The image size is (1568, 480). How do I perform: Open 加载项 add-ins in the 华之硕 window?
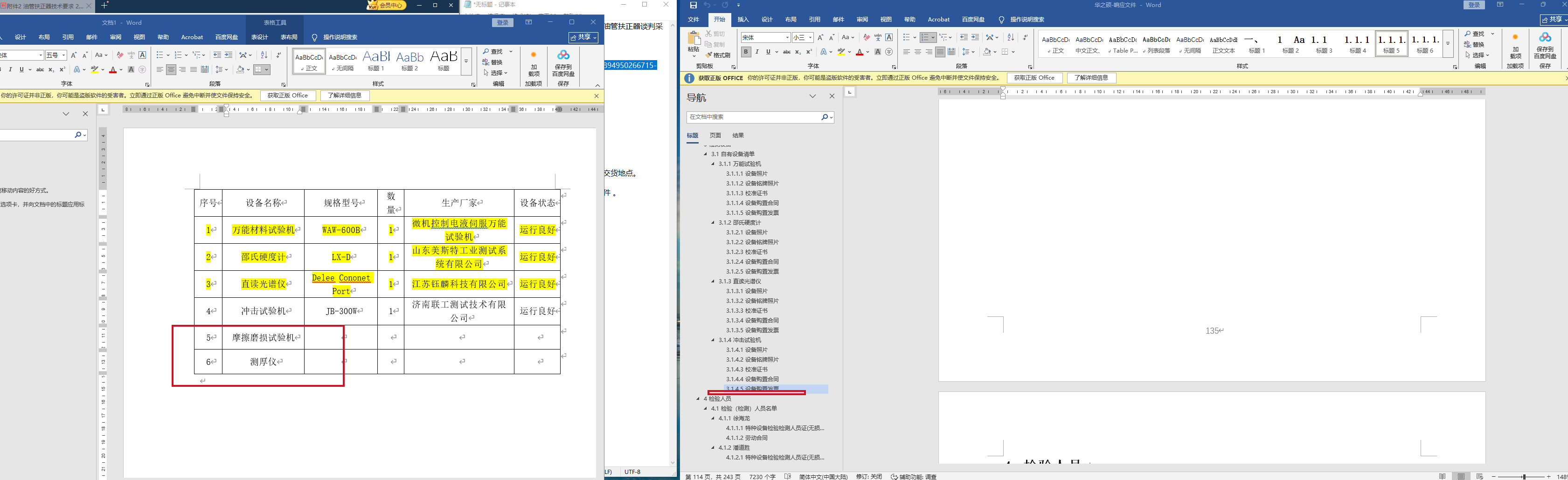1515,45
